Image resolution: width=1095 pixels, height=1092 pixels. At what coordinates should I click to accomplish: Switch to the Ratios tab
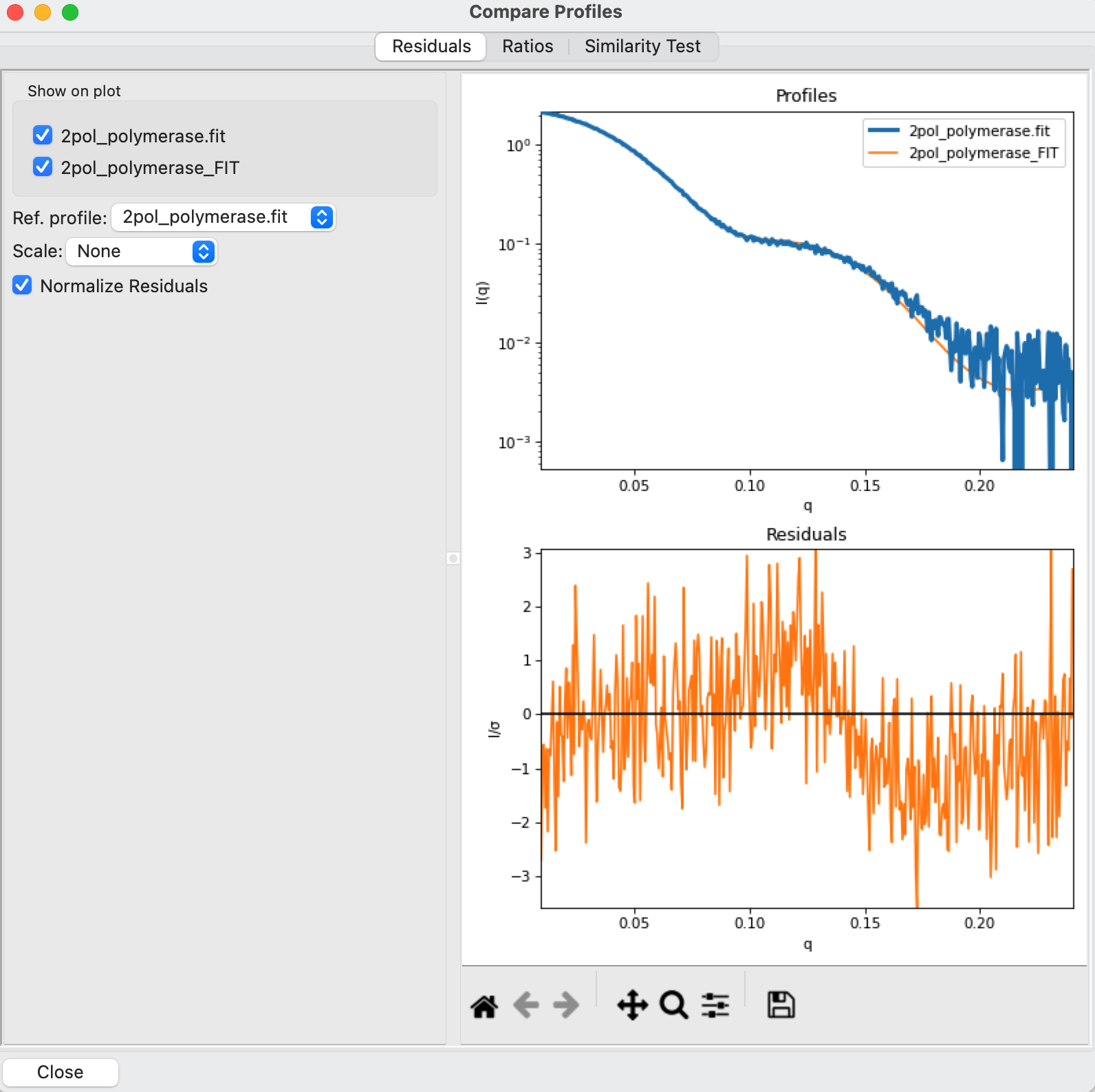528,46
